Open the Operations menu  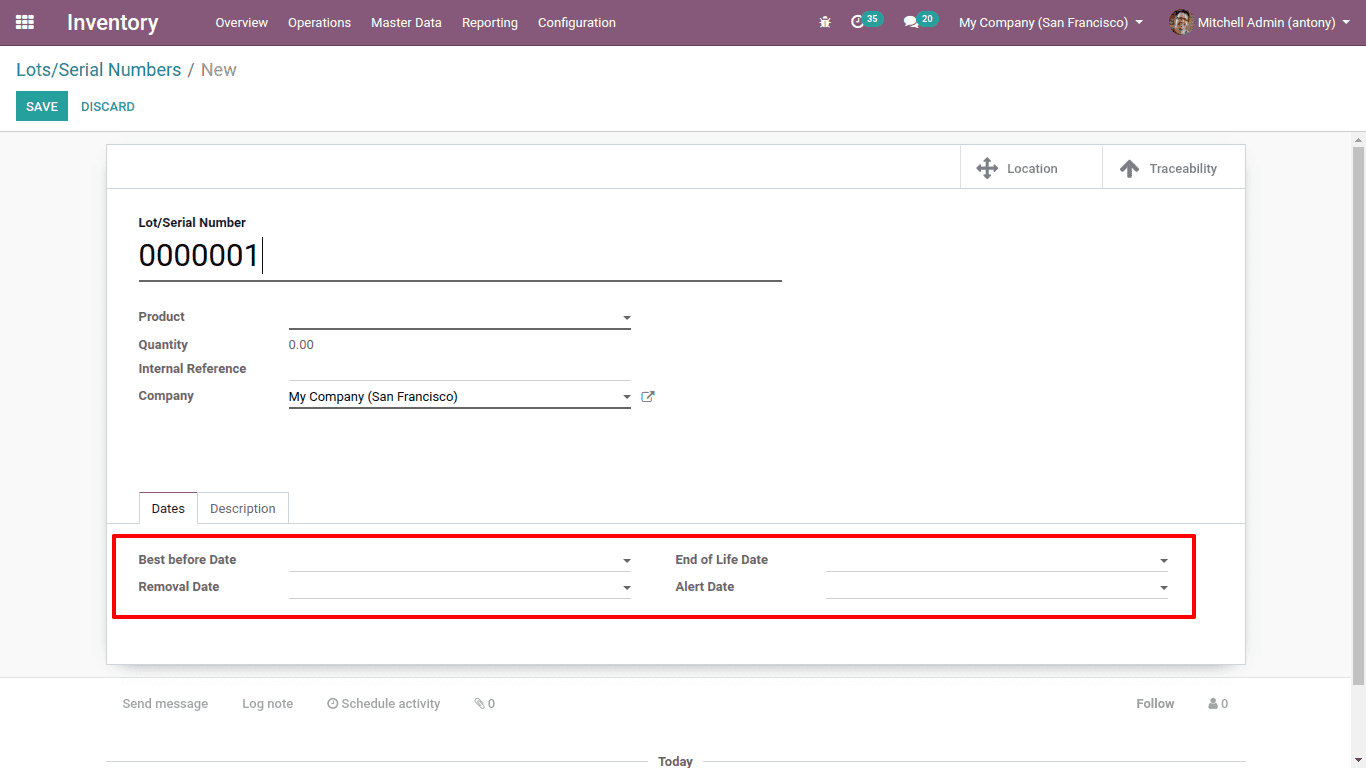point(319,22)
